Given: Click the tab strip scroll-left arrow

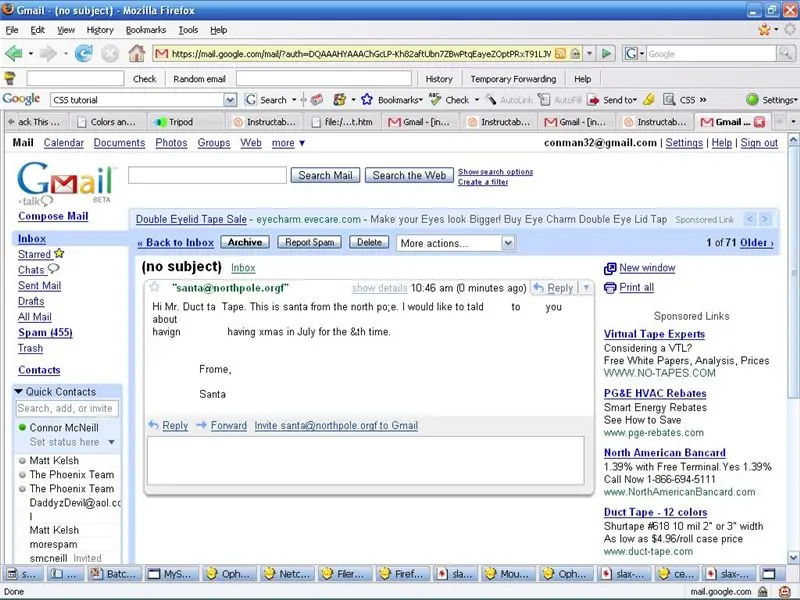Looking at the screenshot, I should click(11, 122).
